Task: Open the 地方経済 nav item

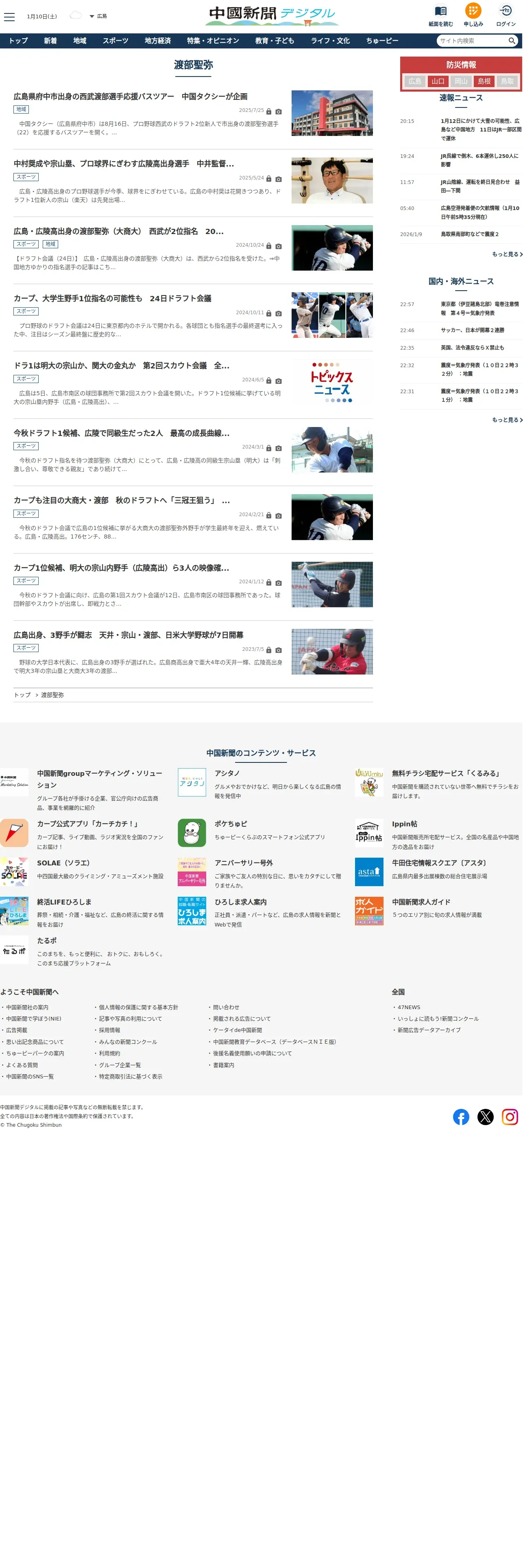Action: click(x=157, y=41)
